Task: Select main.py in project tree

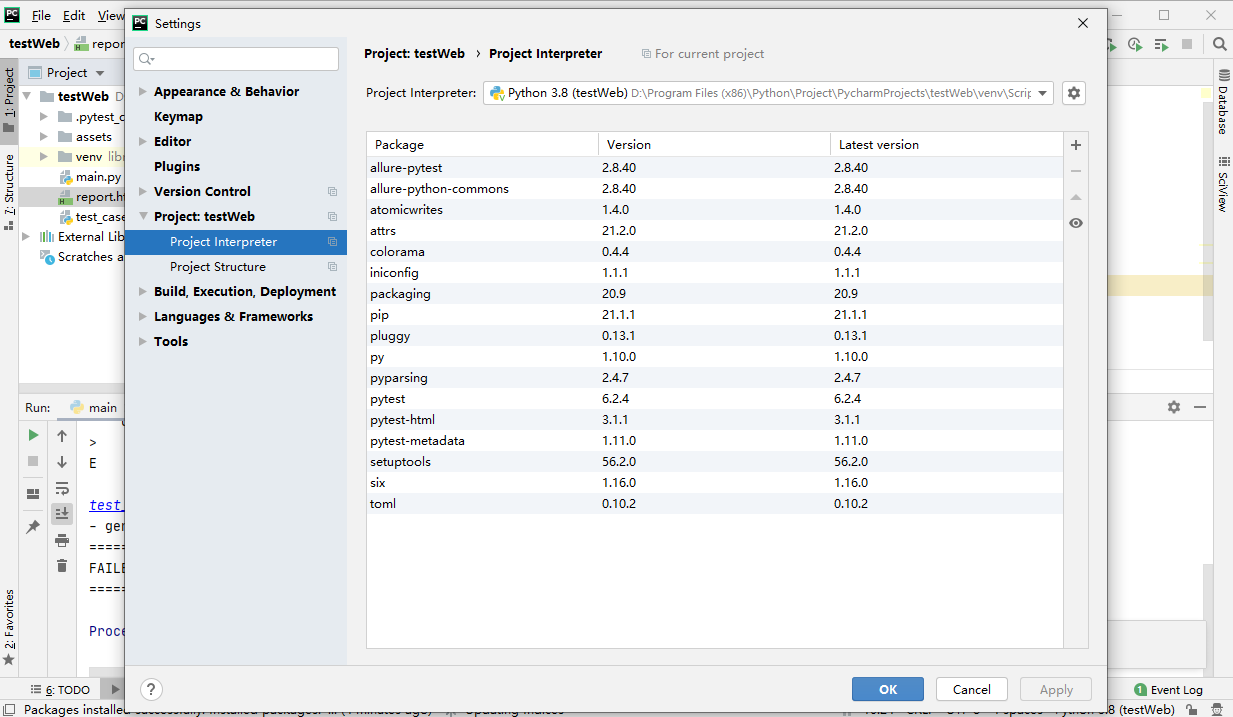Action: coord(90,177)
